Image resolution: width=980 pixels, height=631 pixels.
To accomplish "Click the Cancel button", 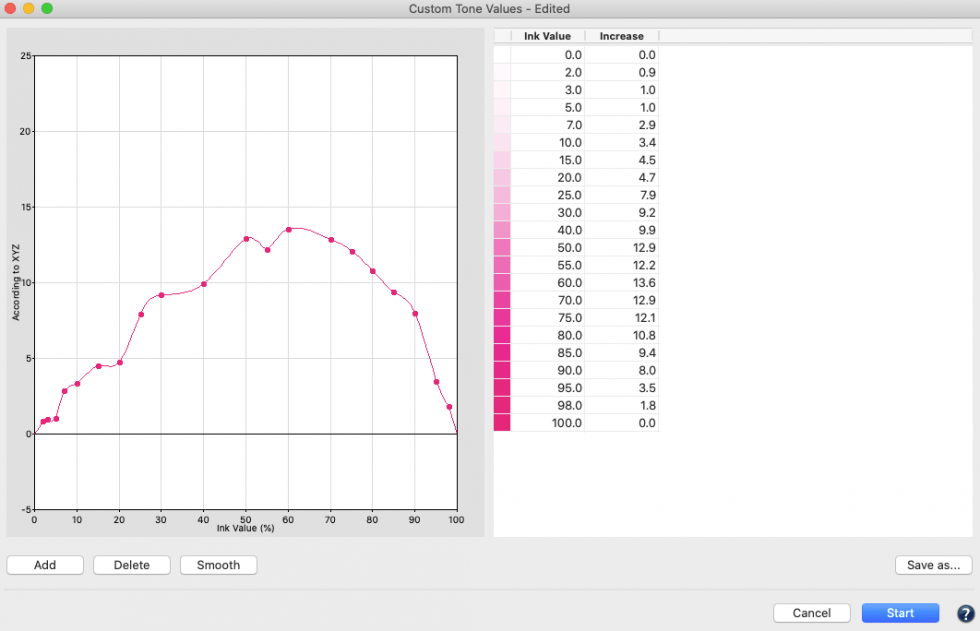I will (812, 613).
